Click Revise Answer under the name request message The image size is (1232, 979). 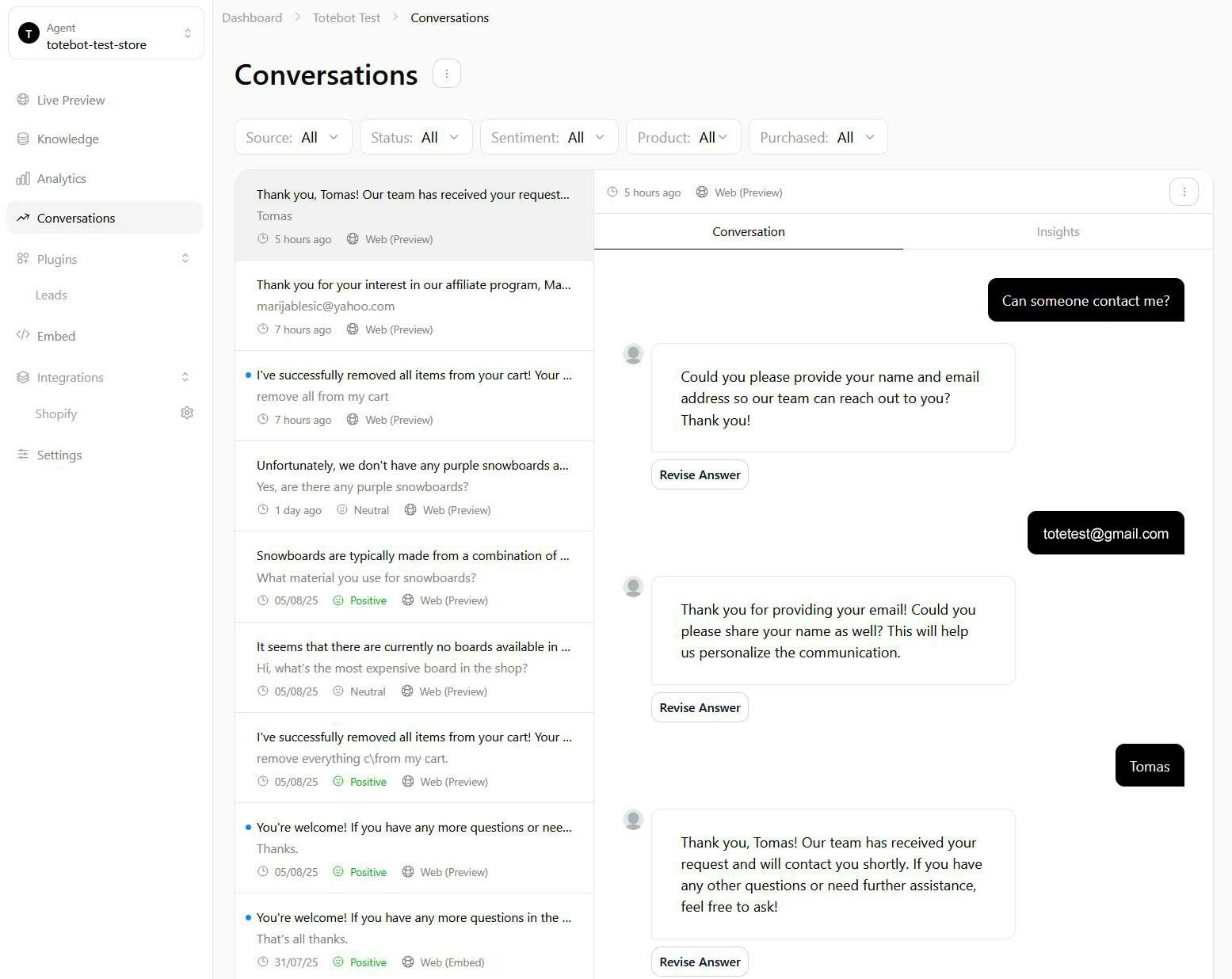(699, 707)
